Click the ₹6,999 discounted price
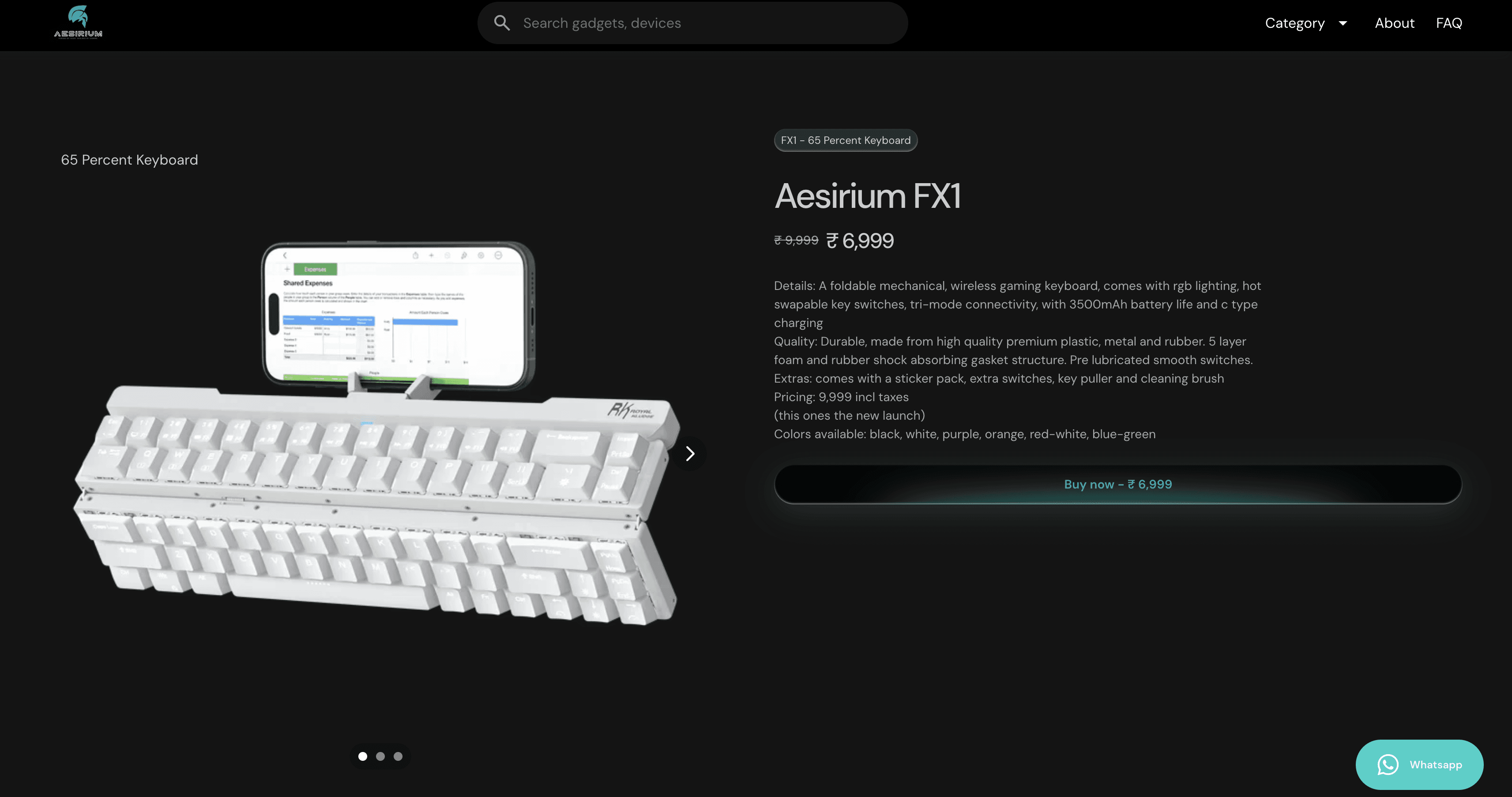Viewport: 1512px width, 797px height. (x=860, y=241)
